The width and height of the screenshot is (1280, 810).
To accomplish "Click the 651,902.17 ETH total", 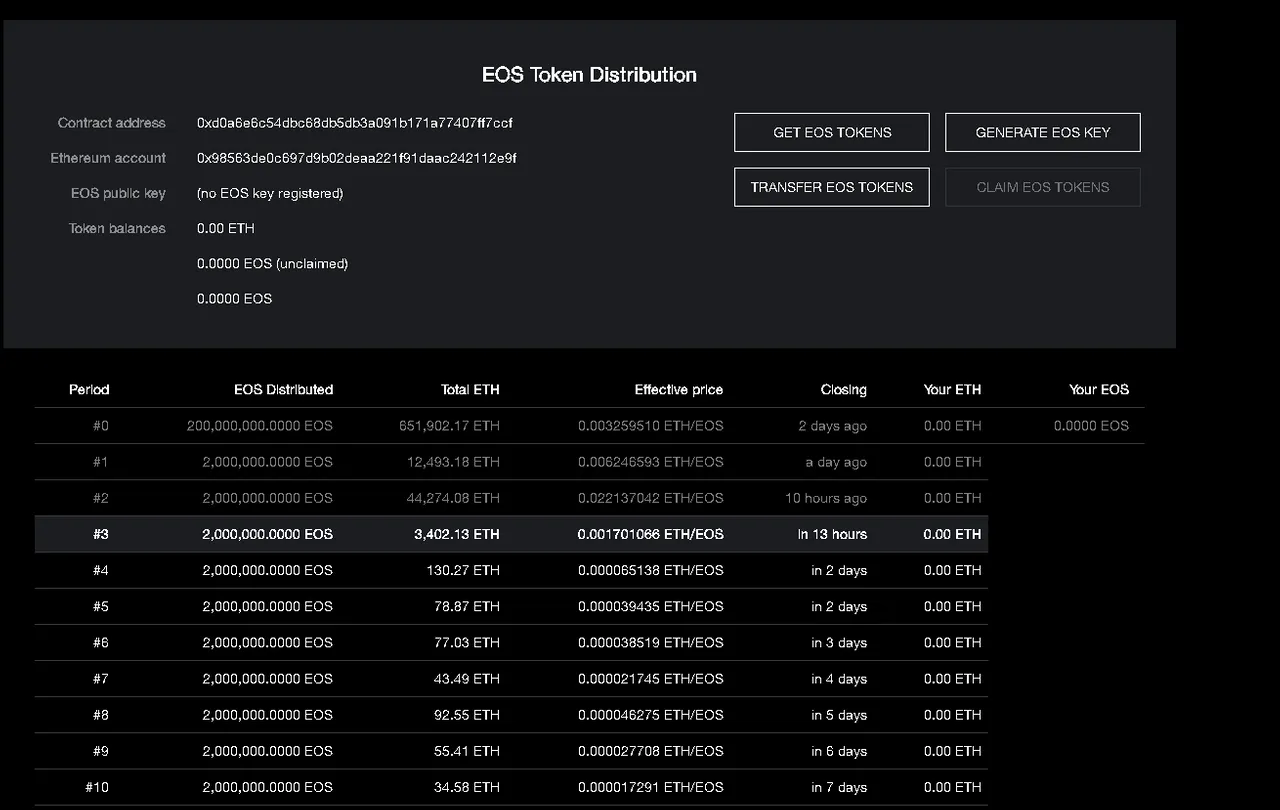I will click(x=449, y=426).
